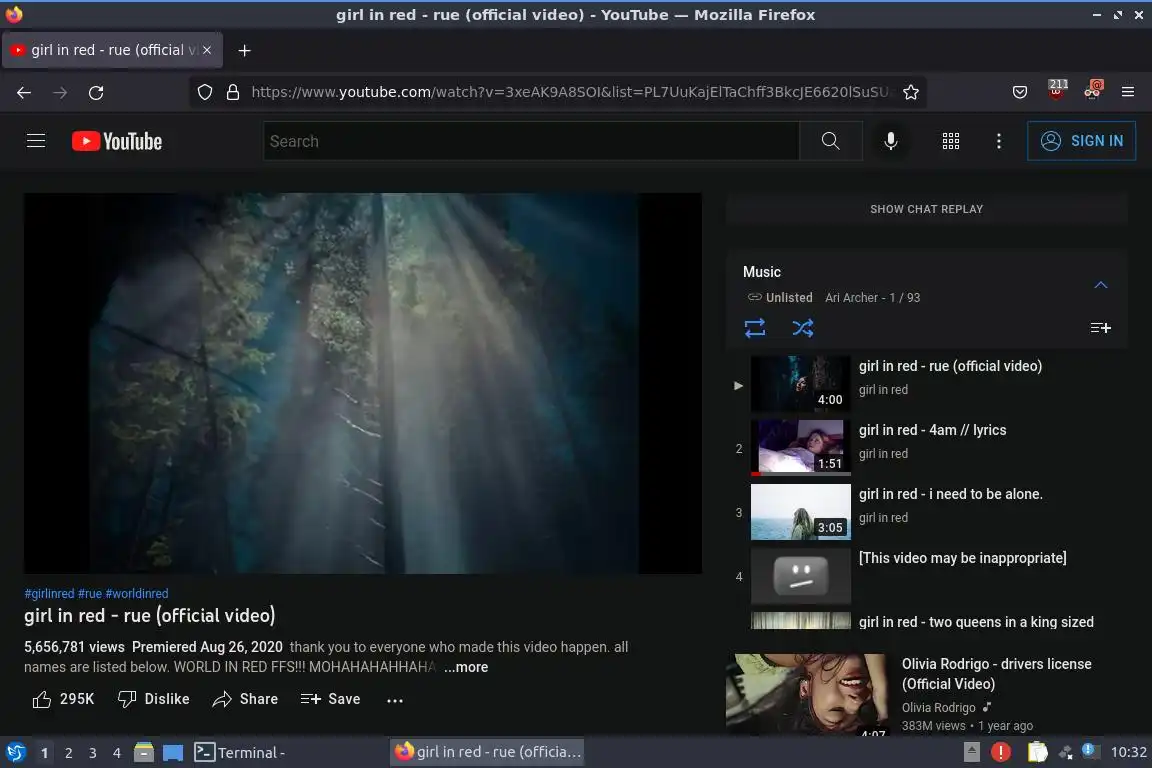The width and height of the screenshot is (1152, 768).
Task: Click the 10:32 clock
Action: (x=1128, y=752)
